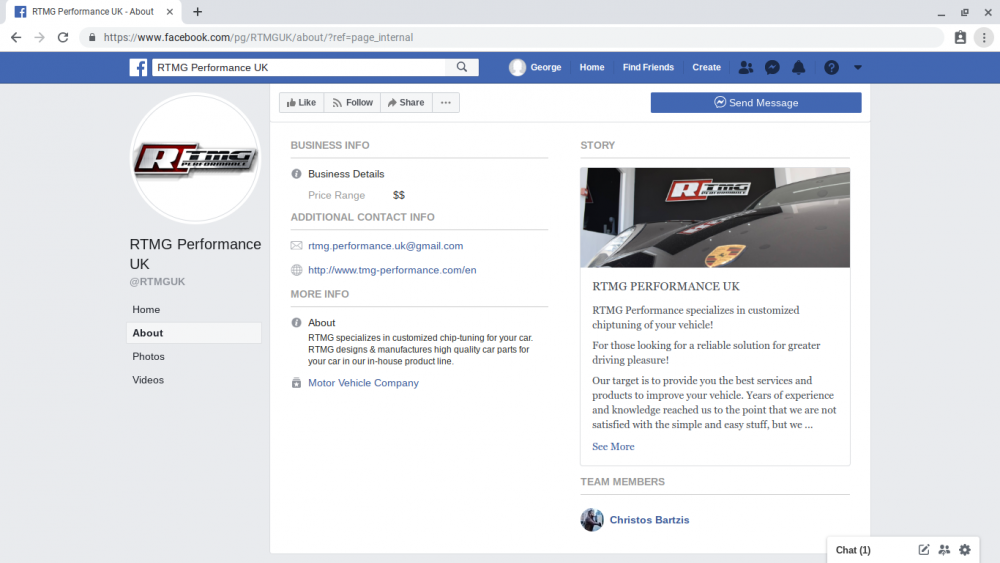Open the friend requests icon

coord(745,67)
